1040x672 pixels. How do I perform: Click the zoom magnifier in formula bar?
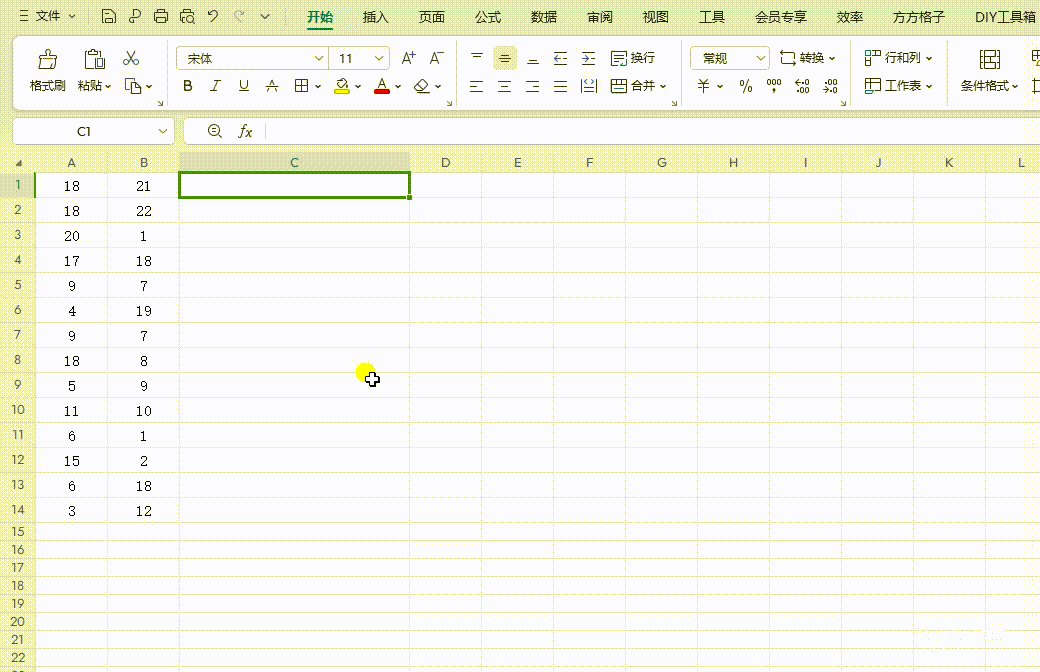214,131
